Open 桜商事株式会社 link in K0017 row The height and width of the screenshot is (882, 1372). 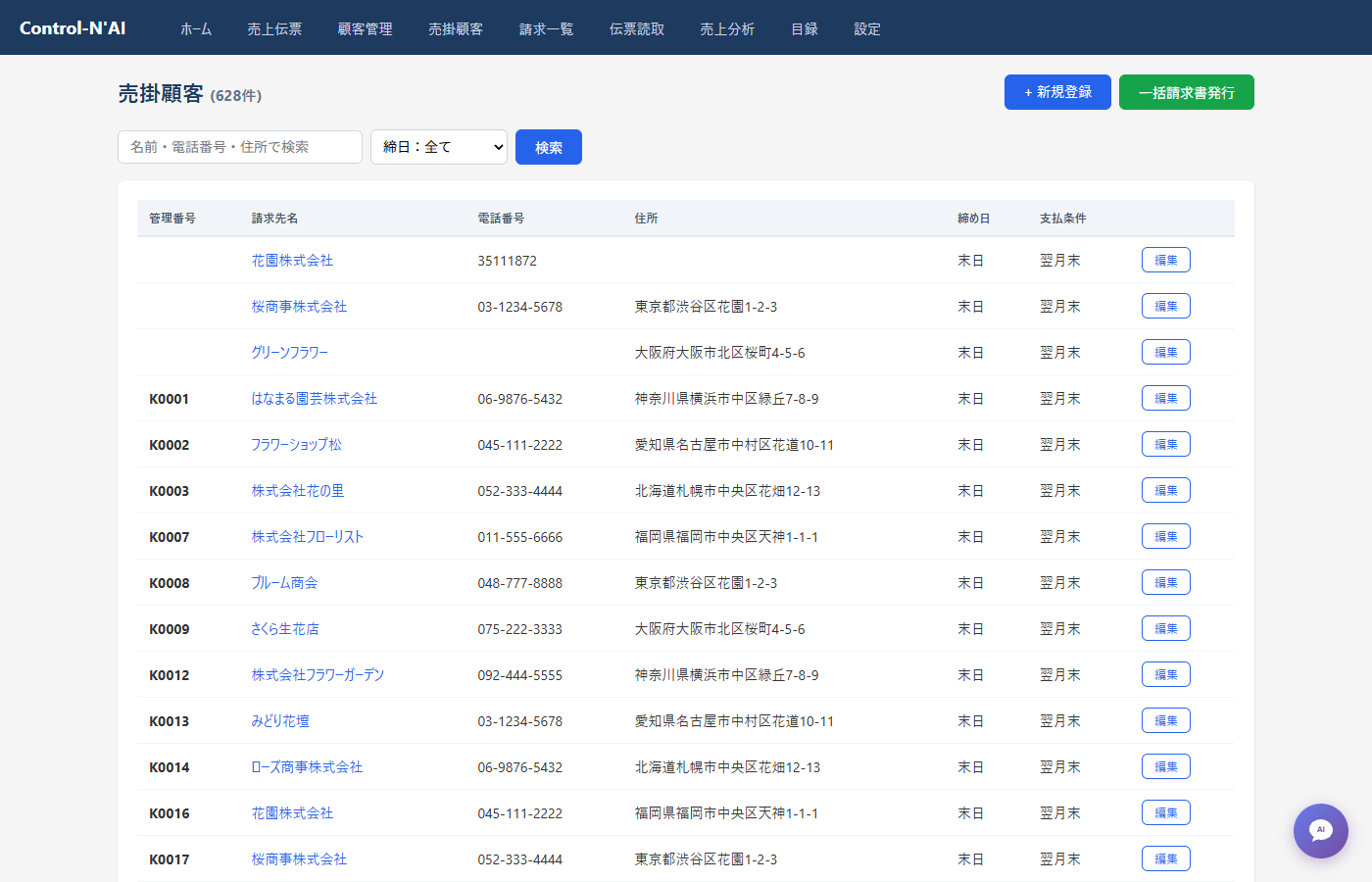click(299, 859)
